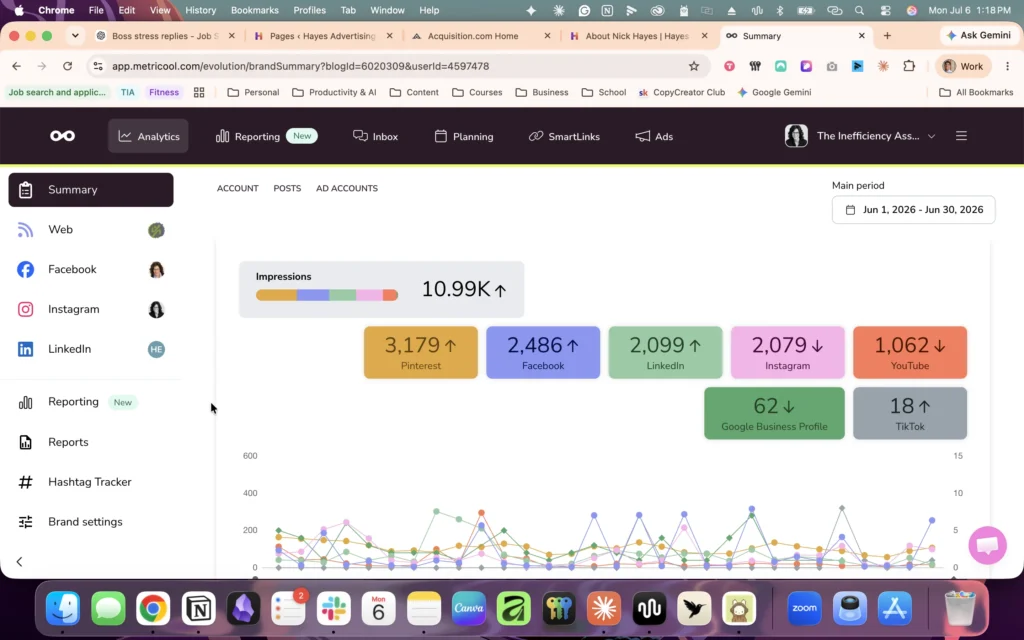Viewport: 1024px width, 640px height.
Task: Open the Google Gemini bookmark
Action: tap(774, 92)
